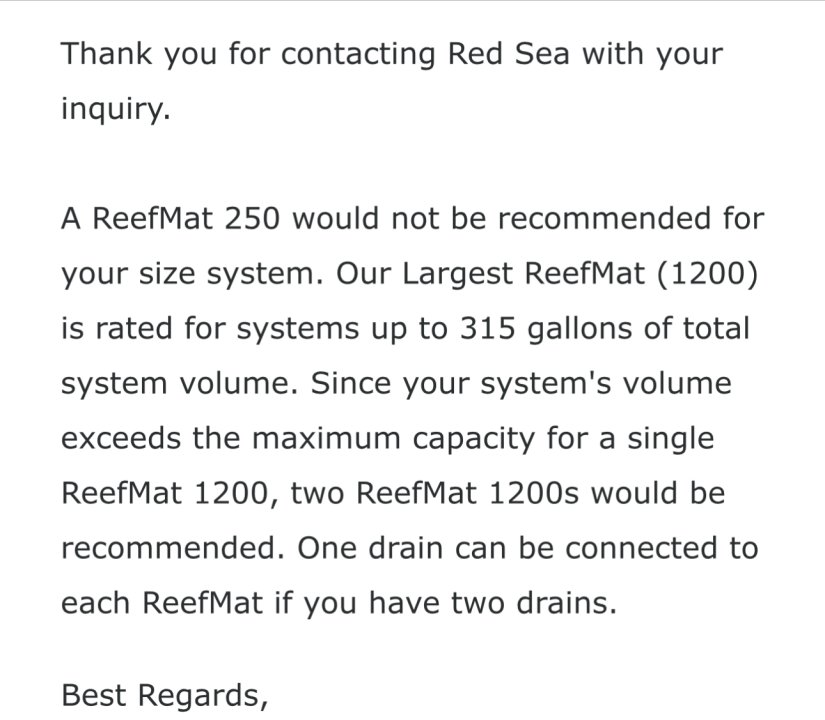This screenshot has width=825, height=720.
Task: Click the number "315"
Action: click(487, 328)
